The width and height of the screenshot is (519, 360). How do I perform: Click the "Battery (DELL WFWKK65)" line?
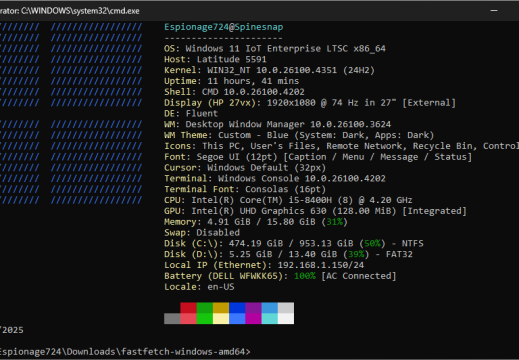(x=280, y=276)
